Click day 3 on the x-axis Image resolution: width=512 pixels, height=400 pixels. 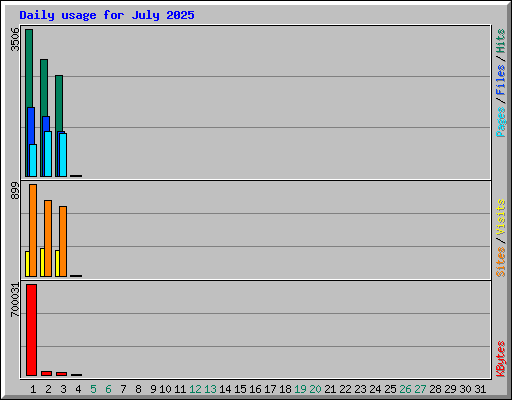coord(63,389)
